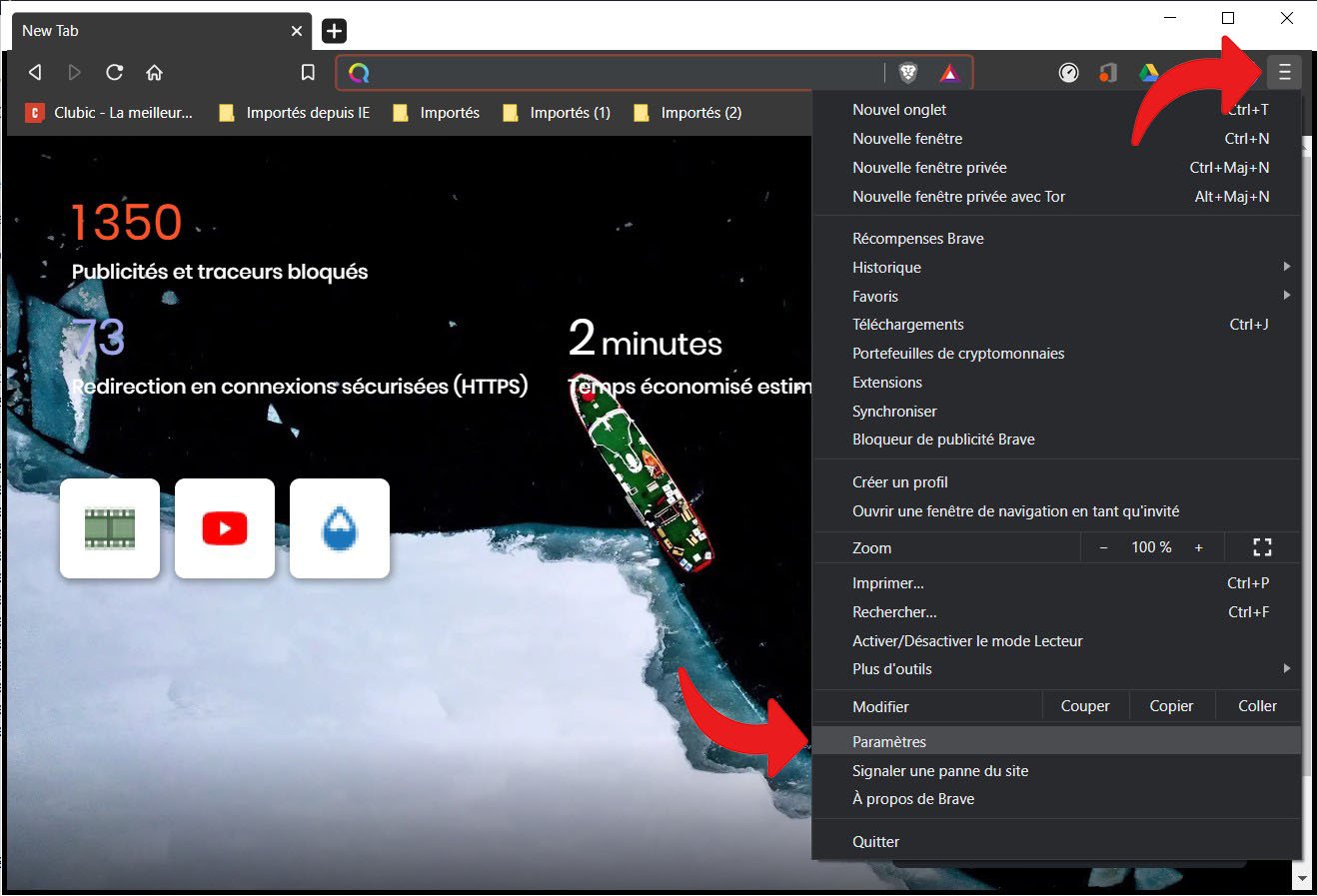Reload the page with the refresh icon
Viewport: 1317px width, 896px height.
point(115,72)
